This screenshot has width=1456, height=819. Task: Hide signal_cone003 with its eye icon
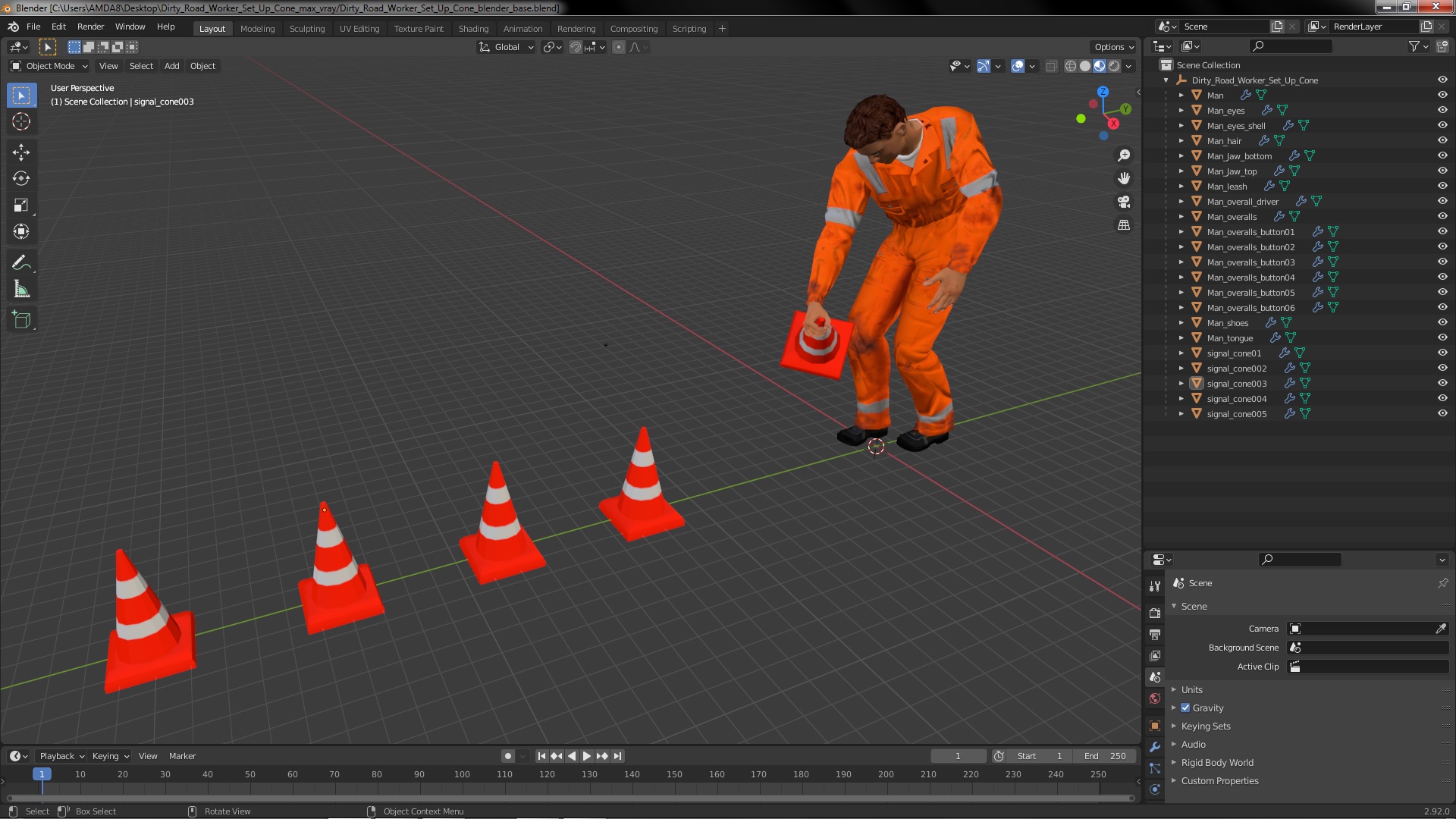point(1442,383)
